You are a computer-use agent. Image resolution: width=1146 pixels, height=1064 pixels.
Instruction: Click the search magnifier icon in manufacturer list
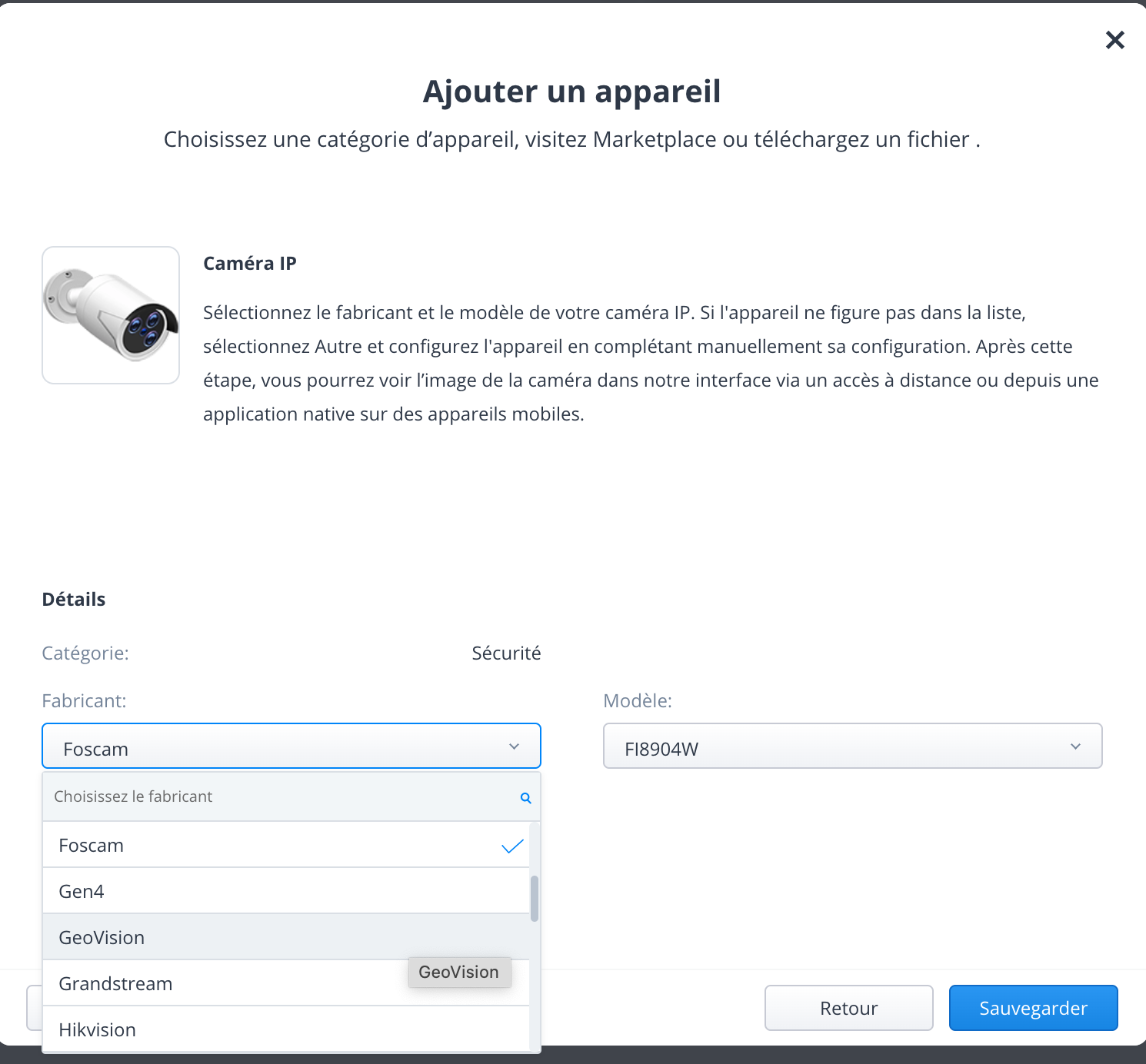(526, 798)
